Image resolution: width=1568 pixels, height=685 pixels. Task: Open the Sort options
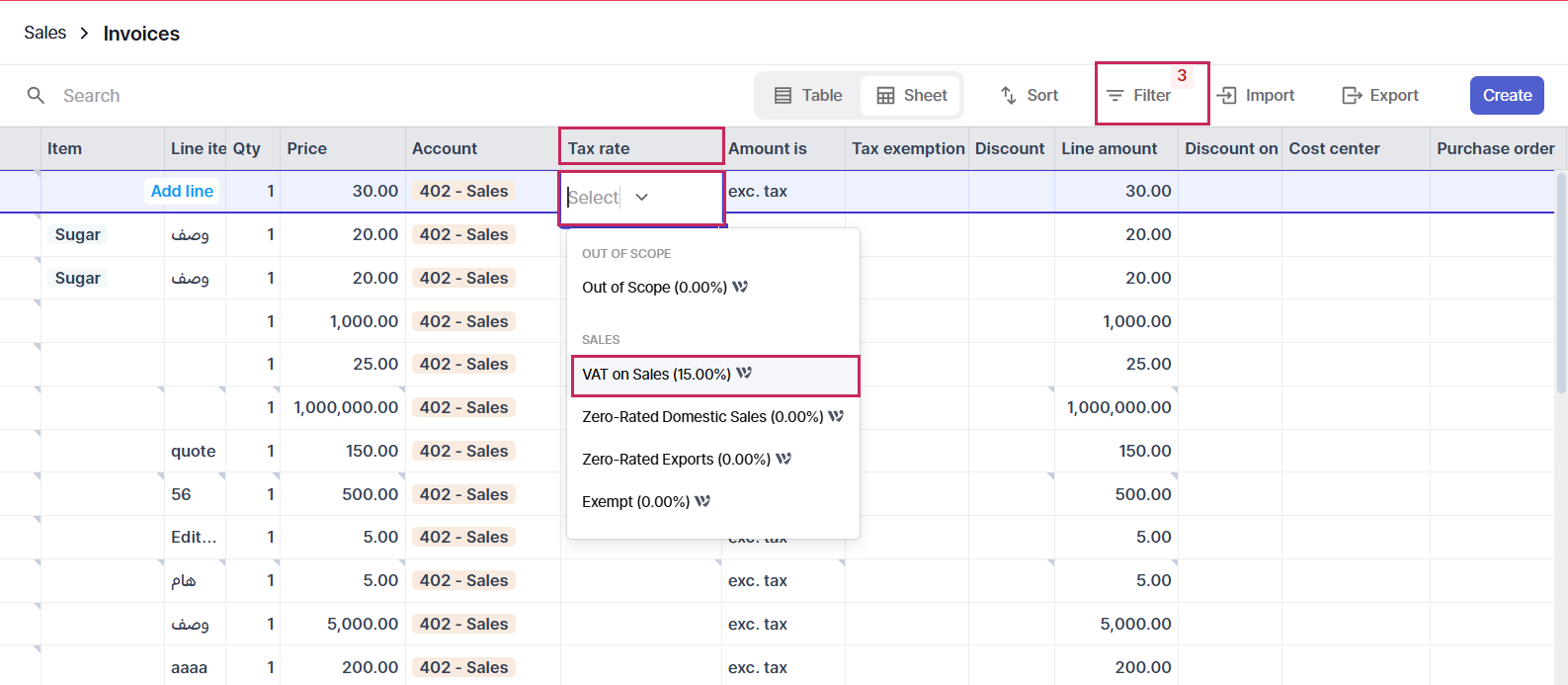(x=1030, y=95)
